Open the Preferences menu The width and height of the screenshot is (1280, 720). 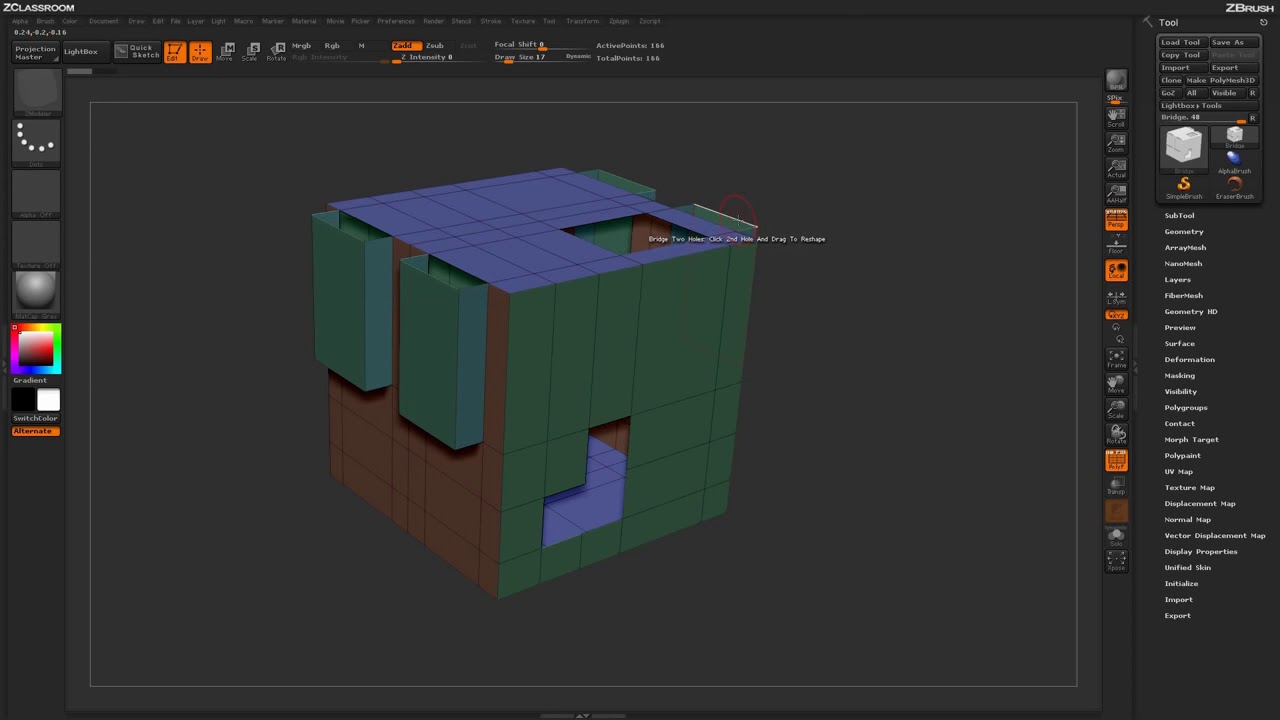click(396, 21)
